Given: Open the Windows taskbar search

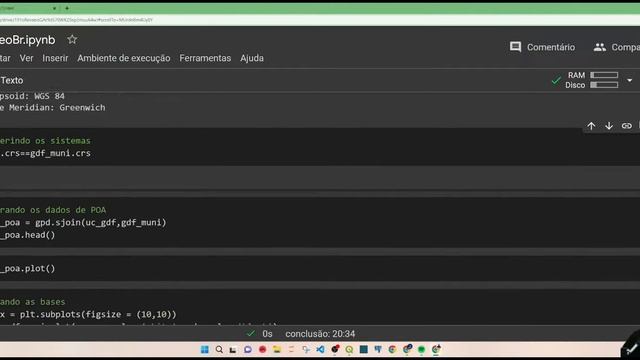Looking at the screenshot, I should pyautogui.click(x=219, y=349).
